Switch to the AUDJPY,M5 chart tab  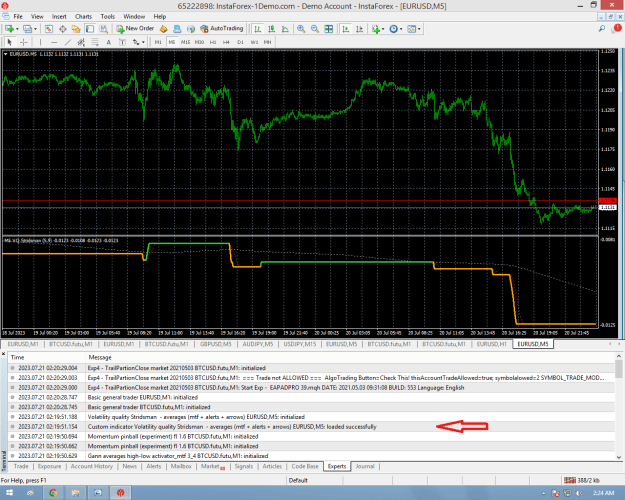coord(257,344)
